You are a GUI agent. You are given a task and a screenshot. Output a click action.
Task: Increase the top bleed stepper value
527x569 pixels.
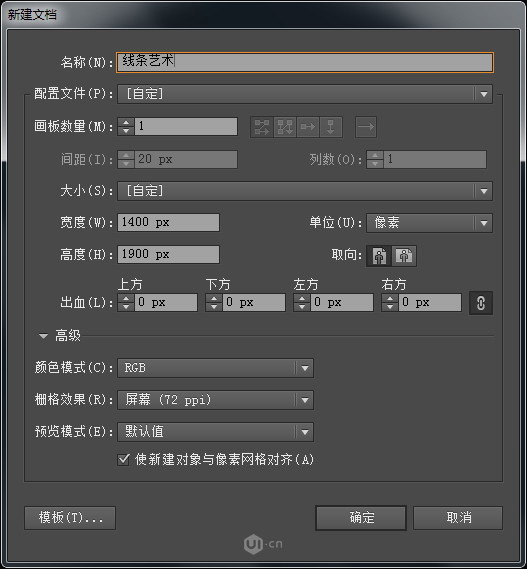click(x=126, y=298)
